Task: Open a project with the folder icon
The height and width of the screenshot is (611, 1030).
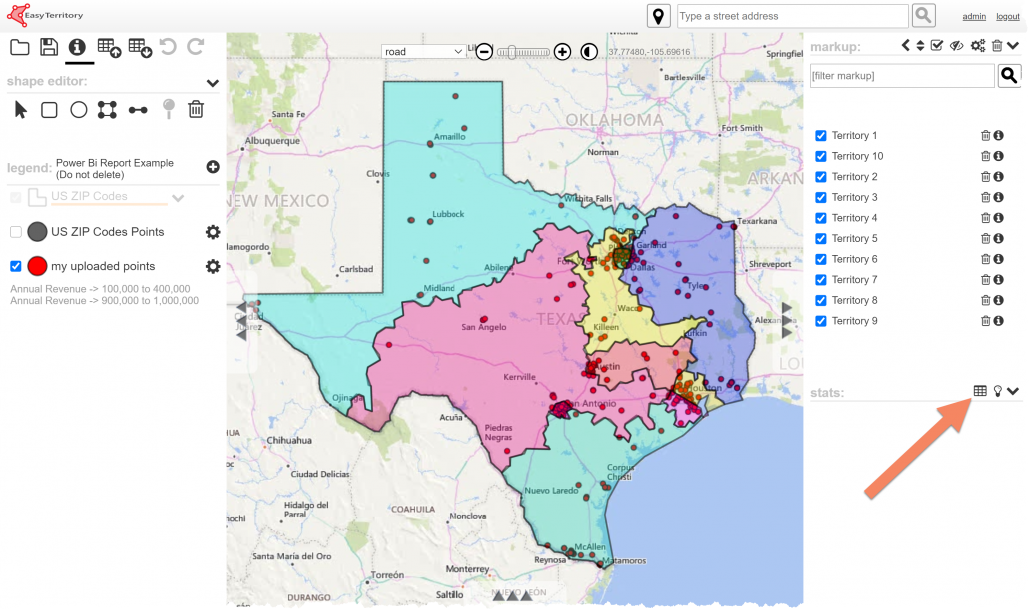Action: point(20,45)
